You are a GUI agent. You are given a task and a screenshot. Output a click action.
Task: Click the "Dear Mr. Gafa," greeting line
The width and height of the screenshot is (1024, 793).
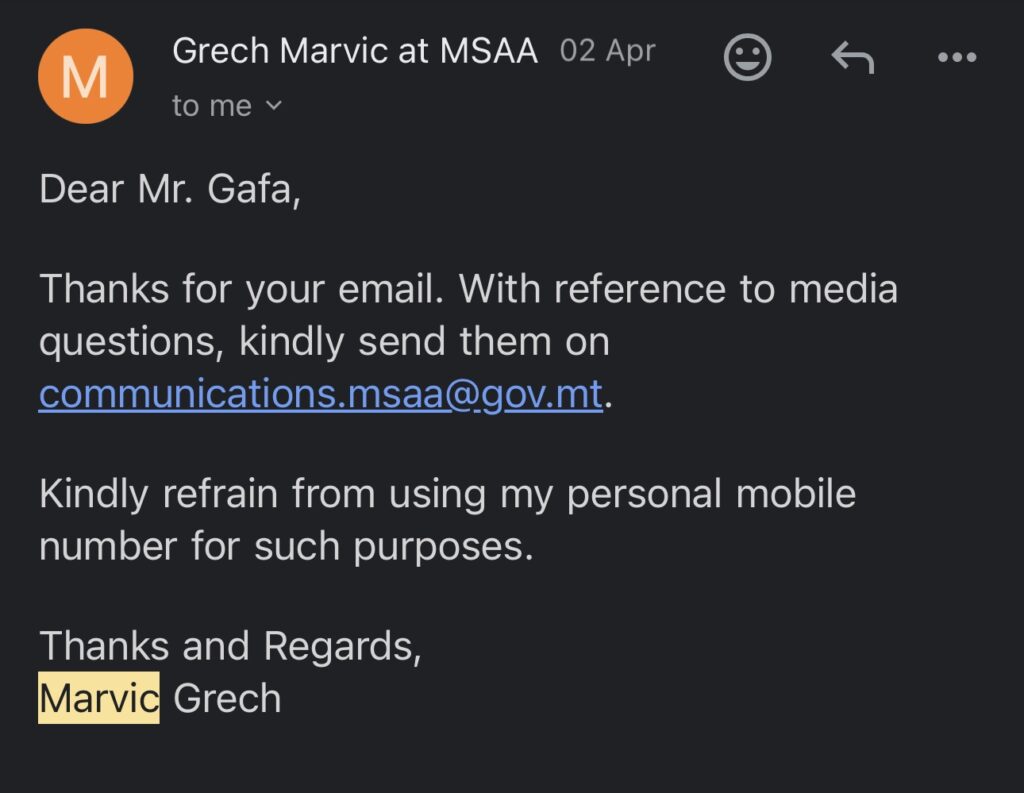click(170, 189)
